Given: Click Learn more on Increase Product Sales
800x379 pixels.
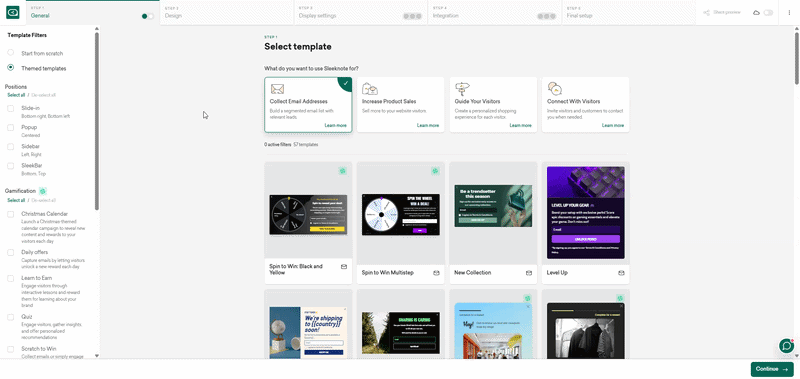Looking at the screenshot, I should (428, 125).
